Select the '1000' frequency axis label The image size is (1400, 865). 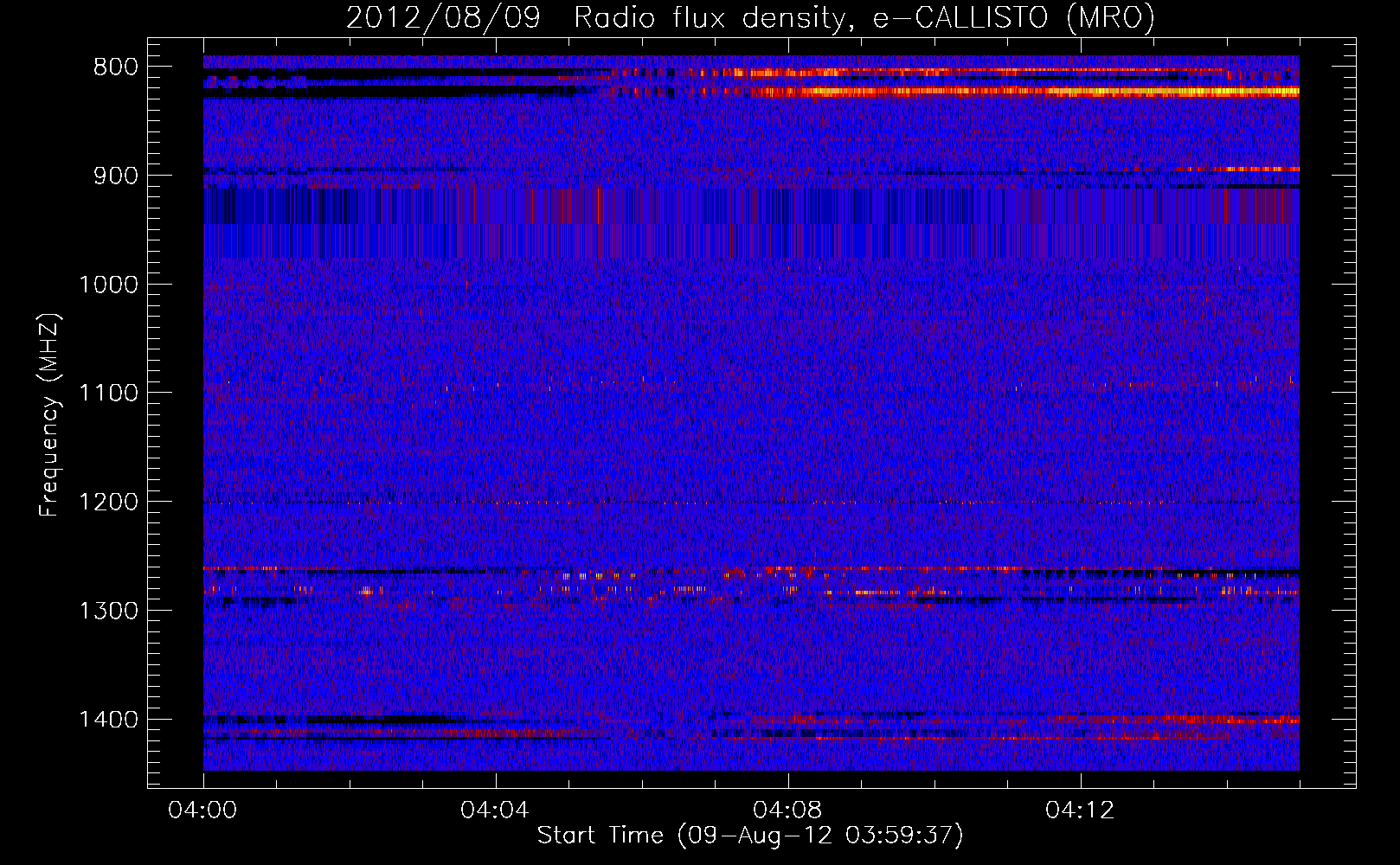click(x=108, y=285)
